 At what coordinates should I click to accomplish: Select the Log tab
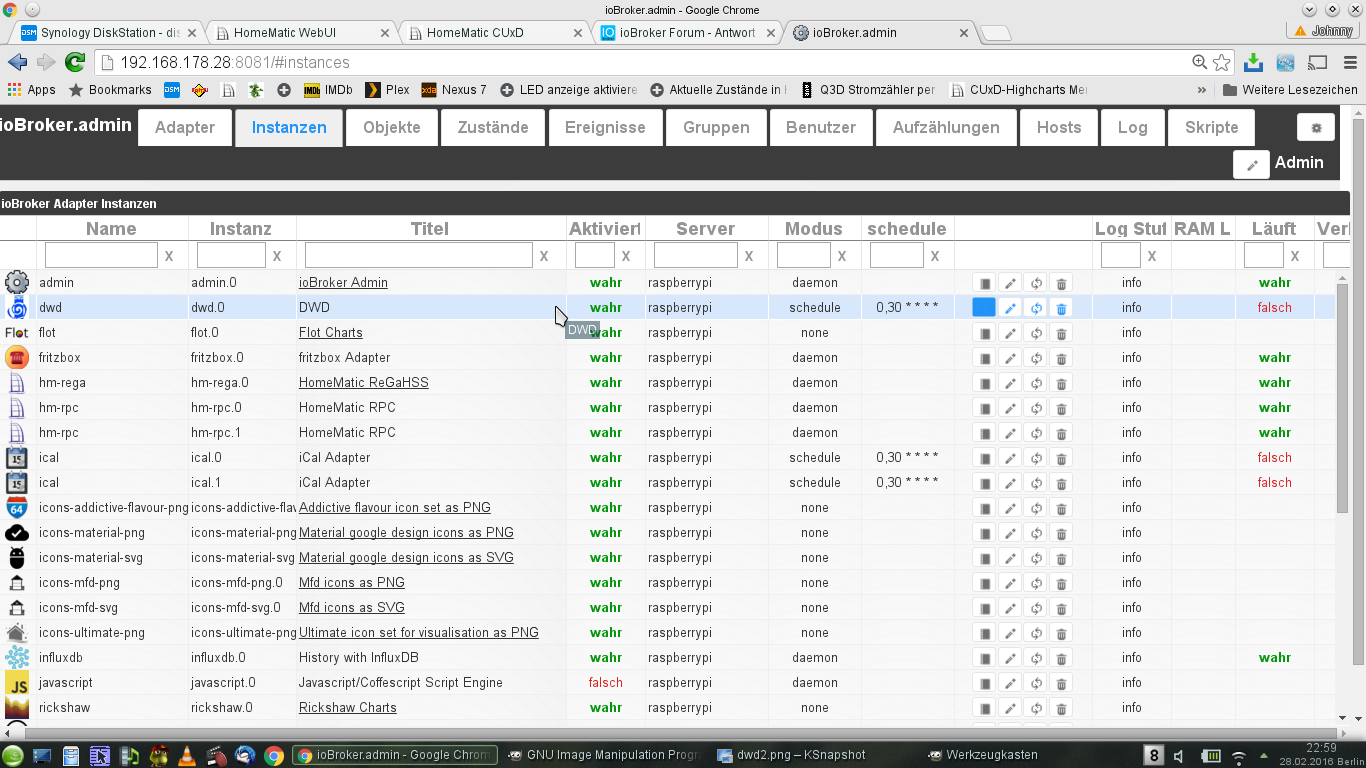click(x=1133, y=128)
